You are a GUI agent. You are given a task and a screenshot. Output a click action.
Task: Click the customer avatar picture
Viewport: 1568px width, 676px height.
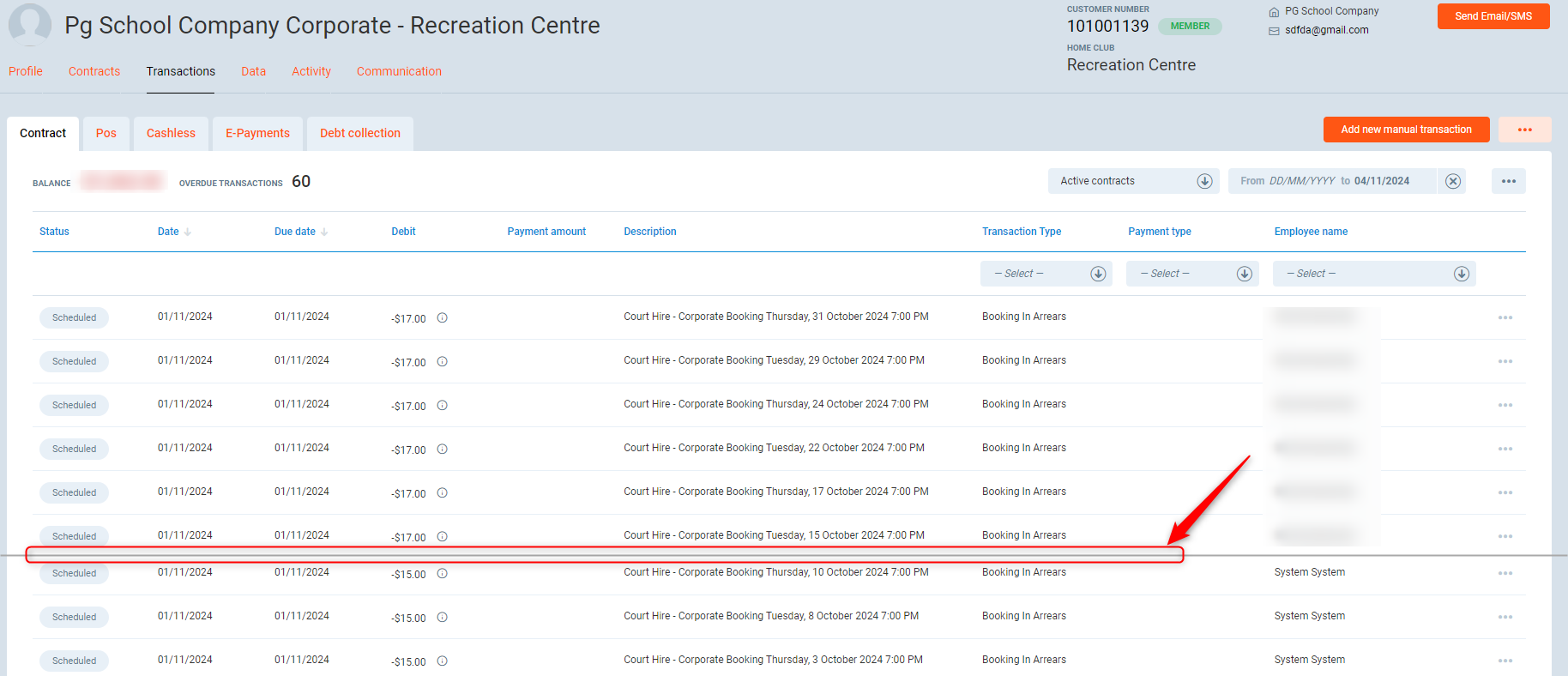click(30, 24)
